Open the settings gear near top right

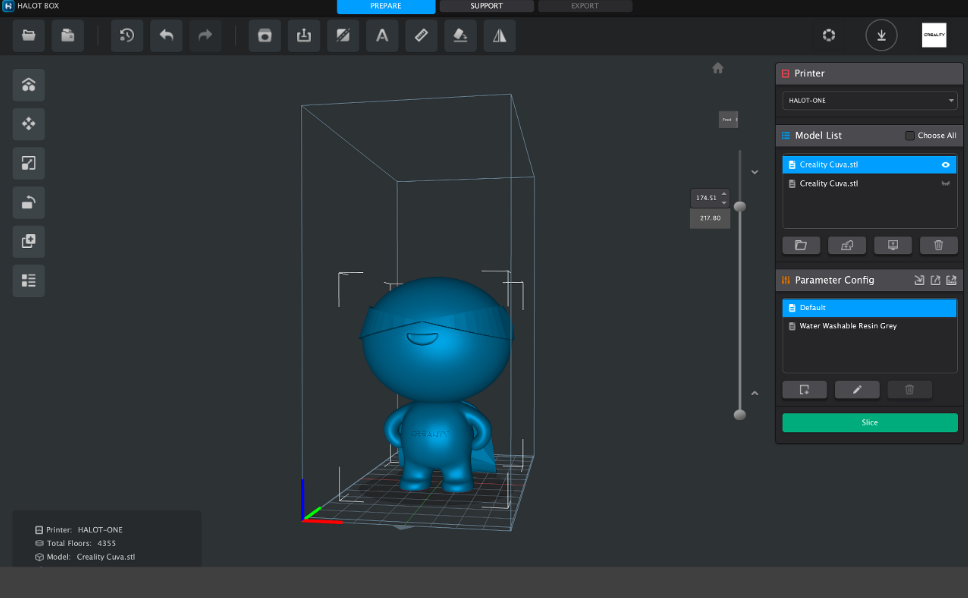828,35
